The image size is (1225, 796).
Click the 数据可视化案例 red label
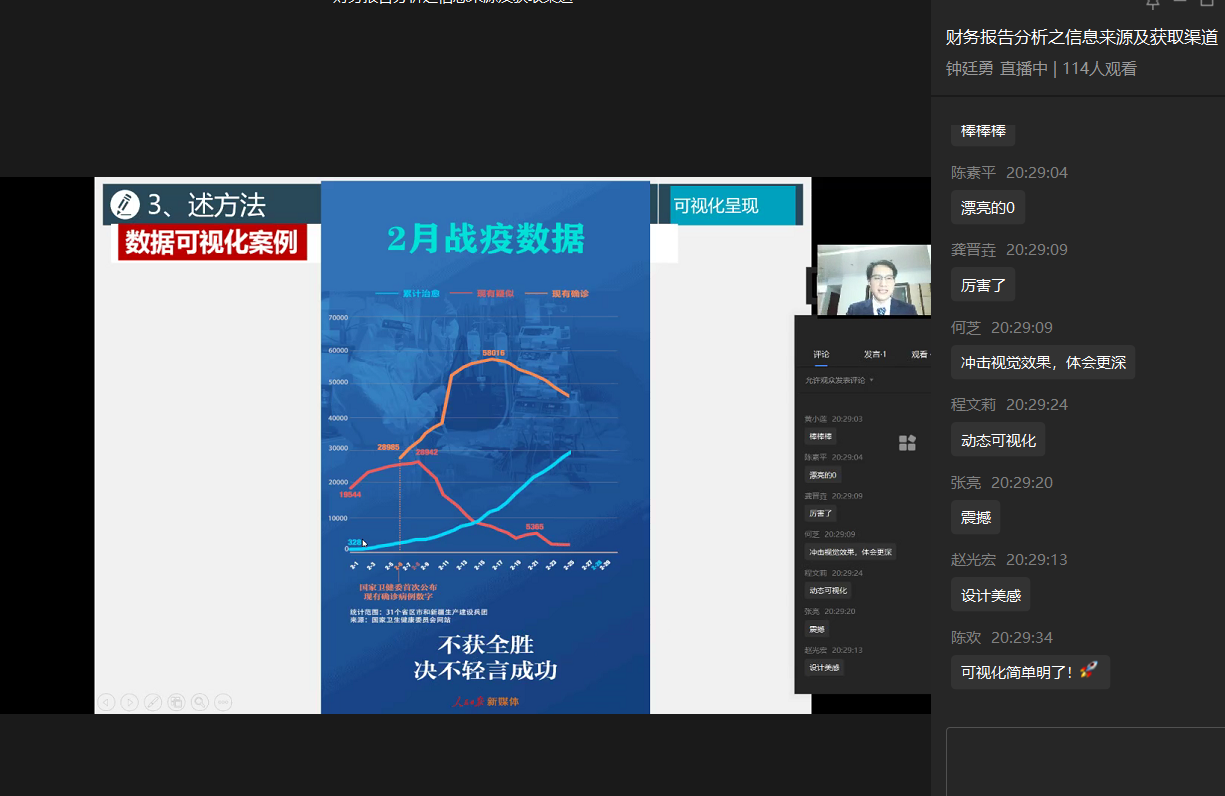(211, 242)
